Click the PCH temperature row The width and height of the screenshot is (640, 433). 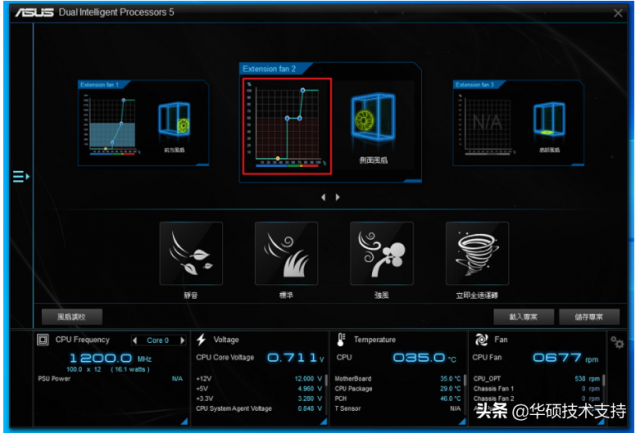coord(398,398)
